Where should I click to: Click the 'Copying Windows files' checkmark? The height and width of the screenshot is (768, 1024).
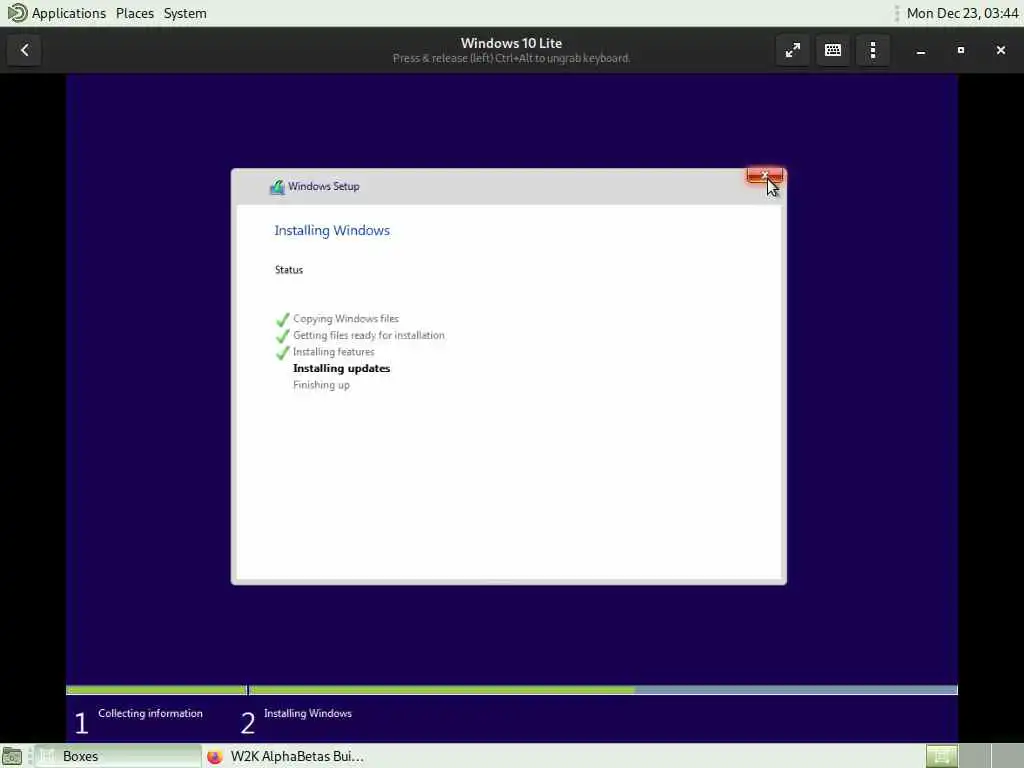283,319
